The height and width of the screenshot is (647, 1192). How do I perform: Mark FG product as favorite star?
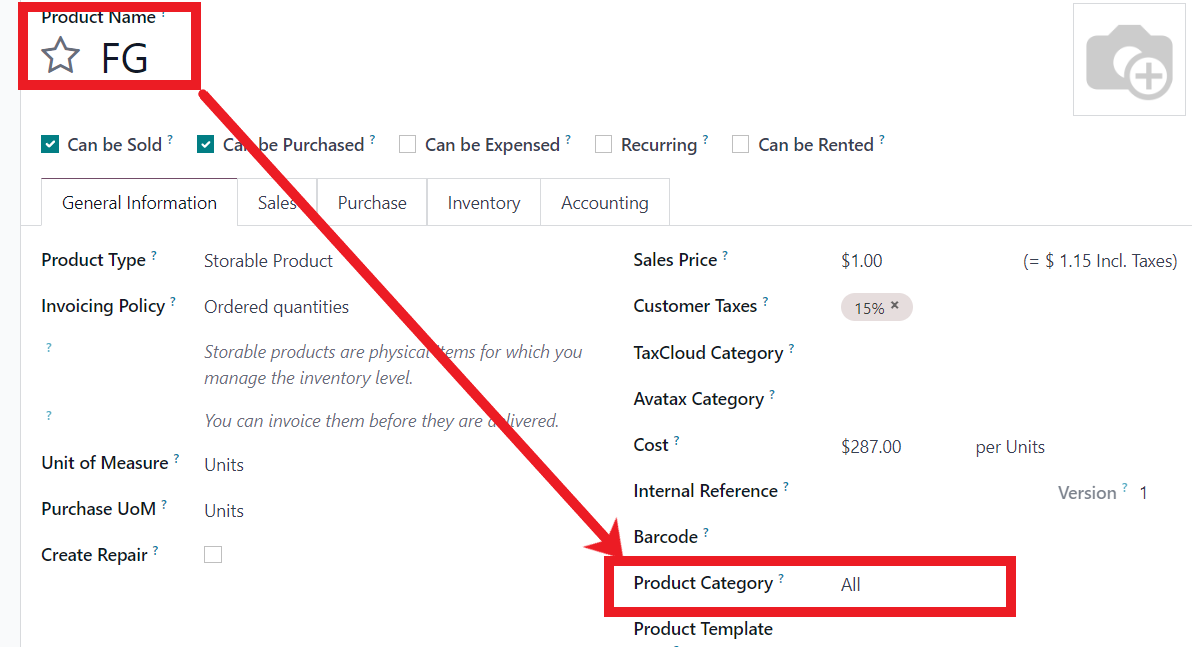click(60, 56)
